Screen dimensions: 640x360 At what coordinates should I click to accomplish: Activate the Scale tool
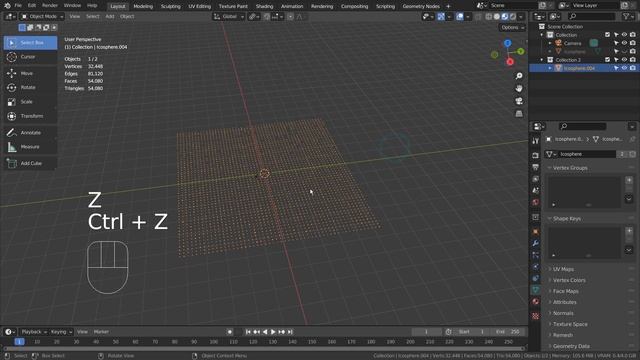click(31, 102)
